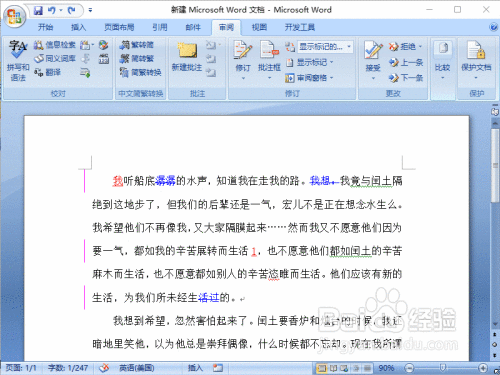Expand 修订 track changes arrow
The image size is (500, 375).
[243, 78]
